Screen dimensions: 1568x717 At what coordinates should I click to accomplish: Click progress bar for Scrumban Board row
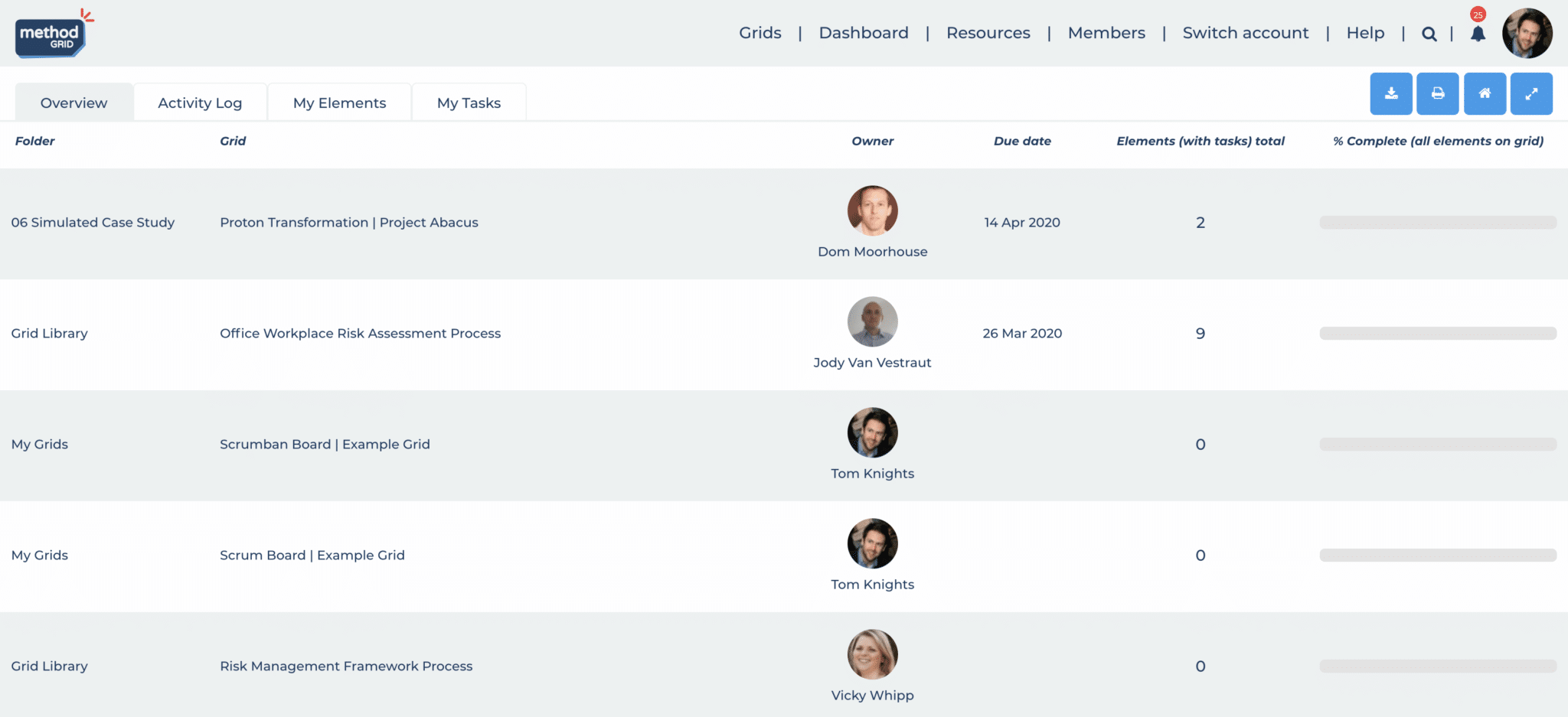click(x=1438, y=445)
